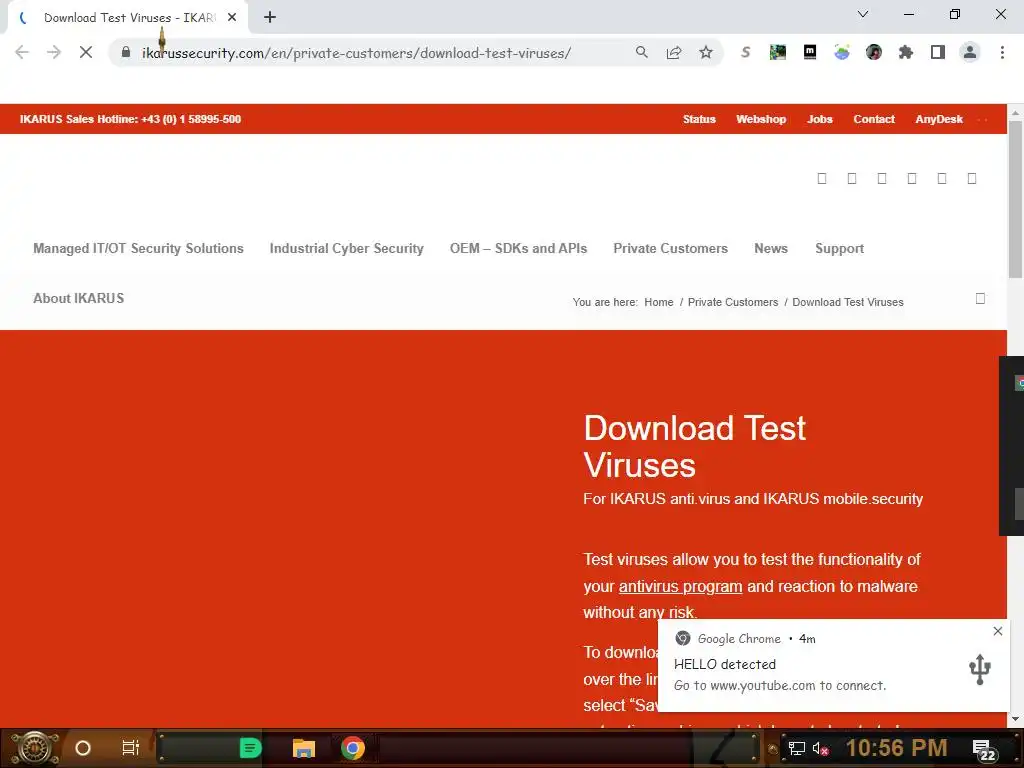Stop loading the page
This screenshot has width=1024, height=768.
click(x=86, y=52)
